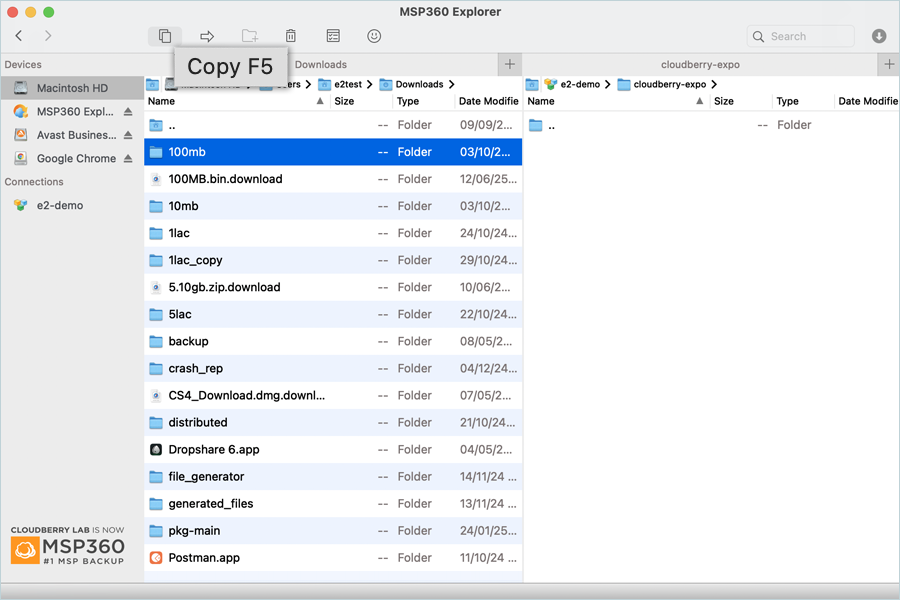Go back with the left arrow
The image size is (900, 600).
(x=19, y=36)
